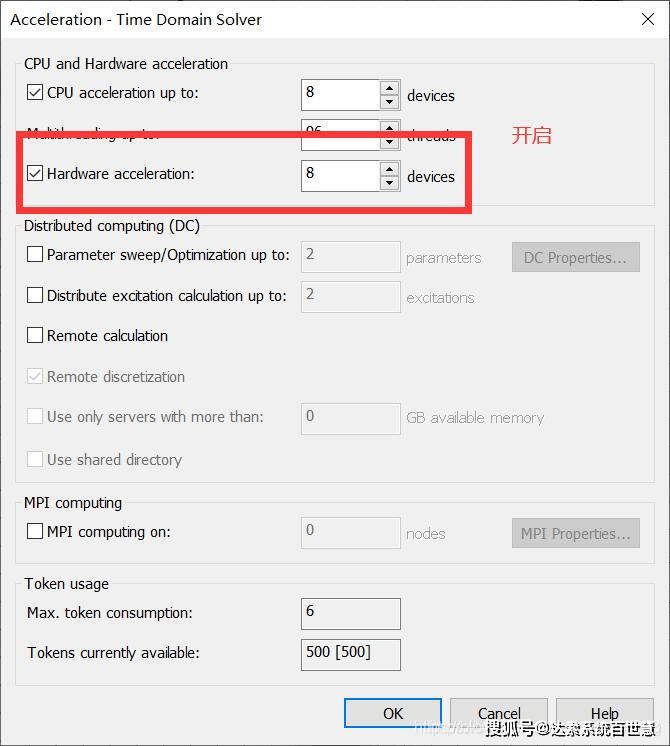The image size is (670, 746).
Task: Click the CPU acceleration devices number field
Action: [340, 94]
